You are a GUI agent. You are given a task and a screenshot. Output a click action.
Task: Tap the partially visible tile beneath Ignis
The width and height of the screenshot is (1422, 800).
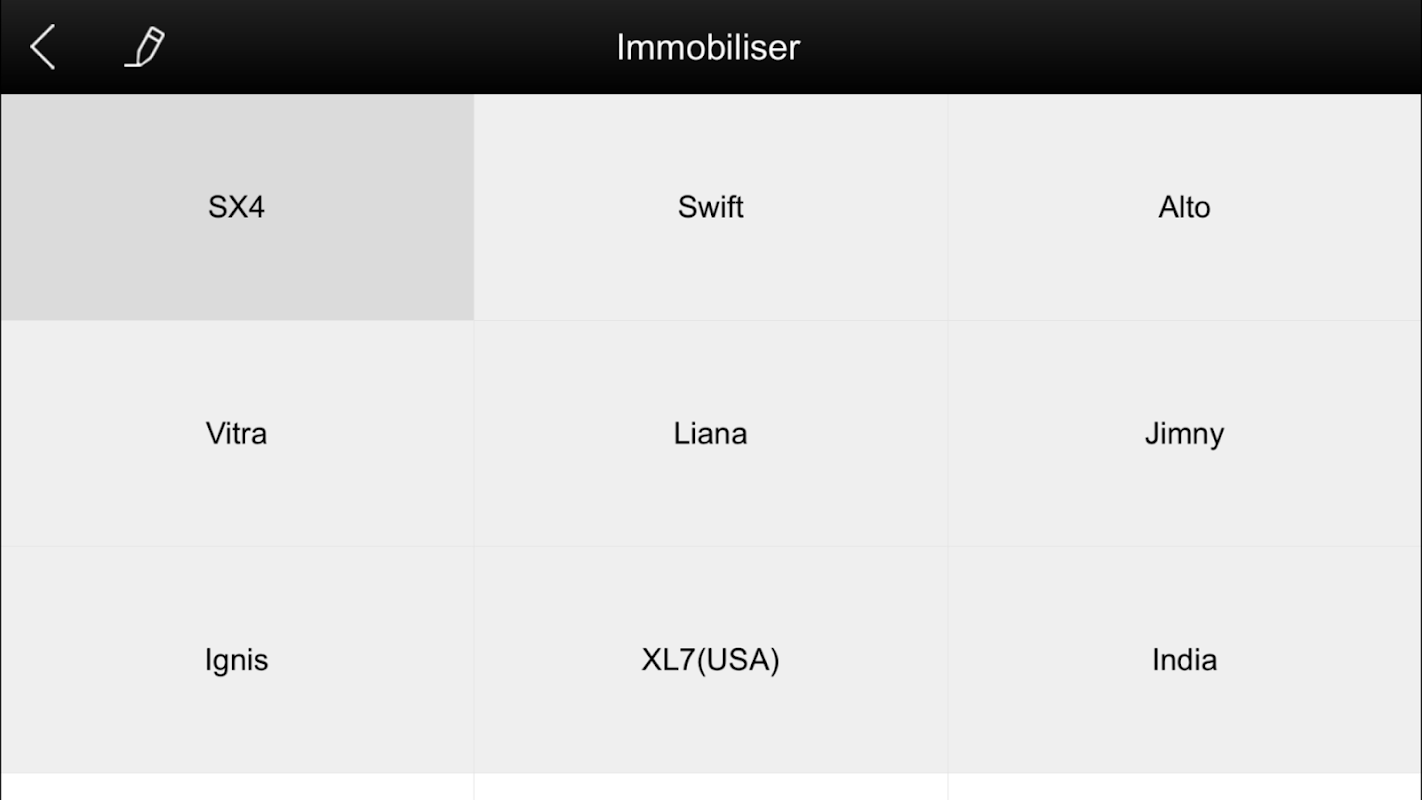pos(237,787)
